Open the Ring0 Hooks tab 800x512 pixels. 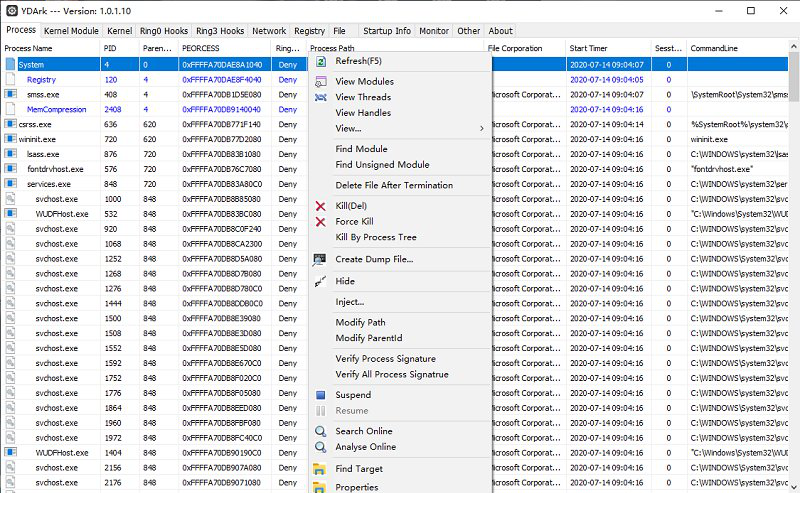pyautogui.click(x=164, y=31)
